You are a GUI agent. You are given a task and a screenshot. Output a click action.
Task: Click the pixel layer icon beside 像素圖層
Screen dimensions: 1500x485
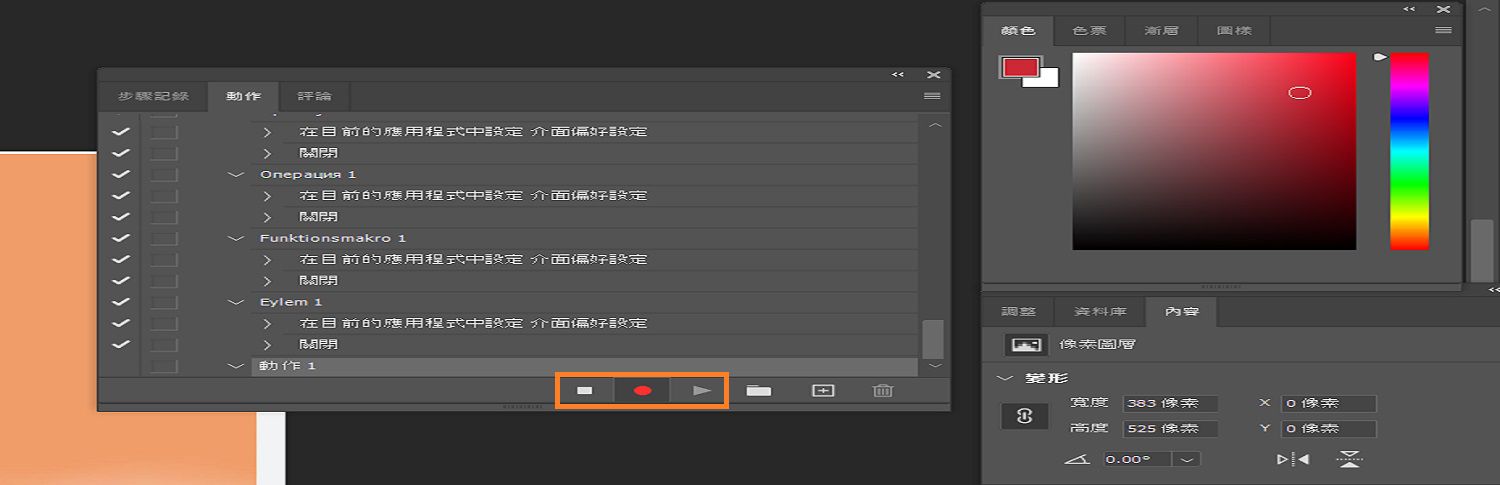click(x=1026, y=344)
